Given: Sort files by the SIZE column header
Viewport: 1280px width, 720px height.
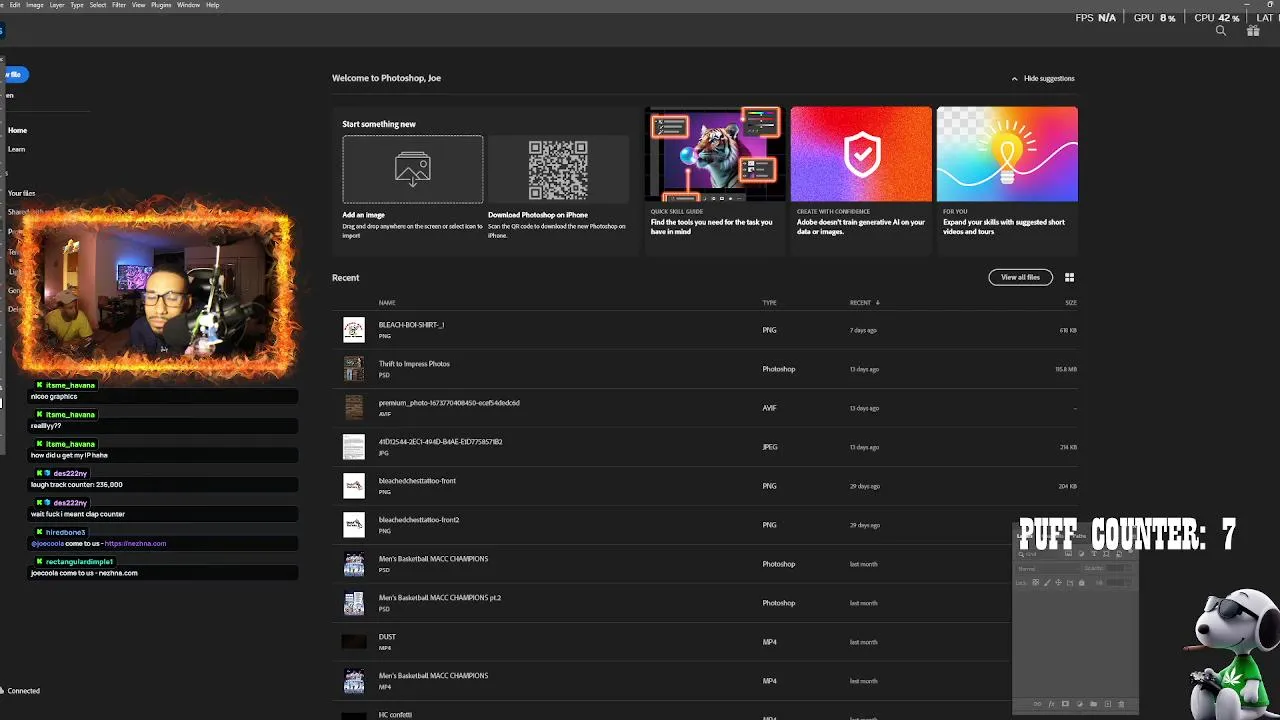Looking at the screenshot, I should point(1071,302).
